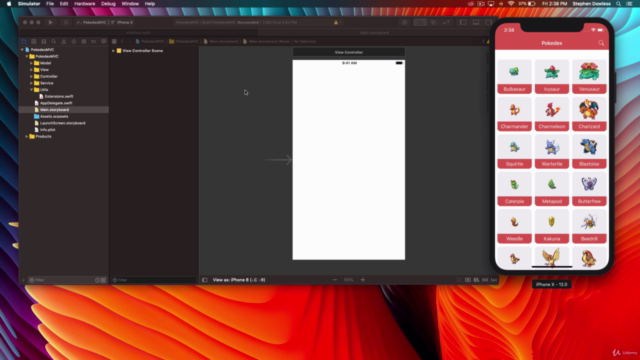The height and width of the screenshot is (360, 640).
Task: Toggle the Debug area visibility button
Action: [x=476, y=22]
